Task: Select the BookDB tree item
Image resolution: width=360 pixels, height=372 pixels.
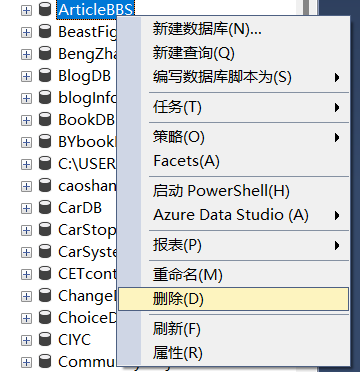Action: [87, 120]
